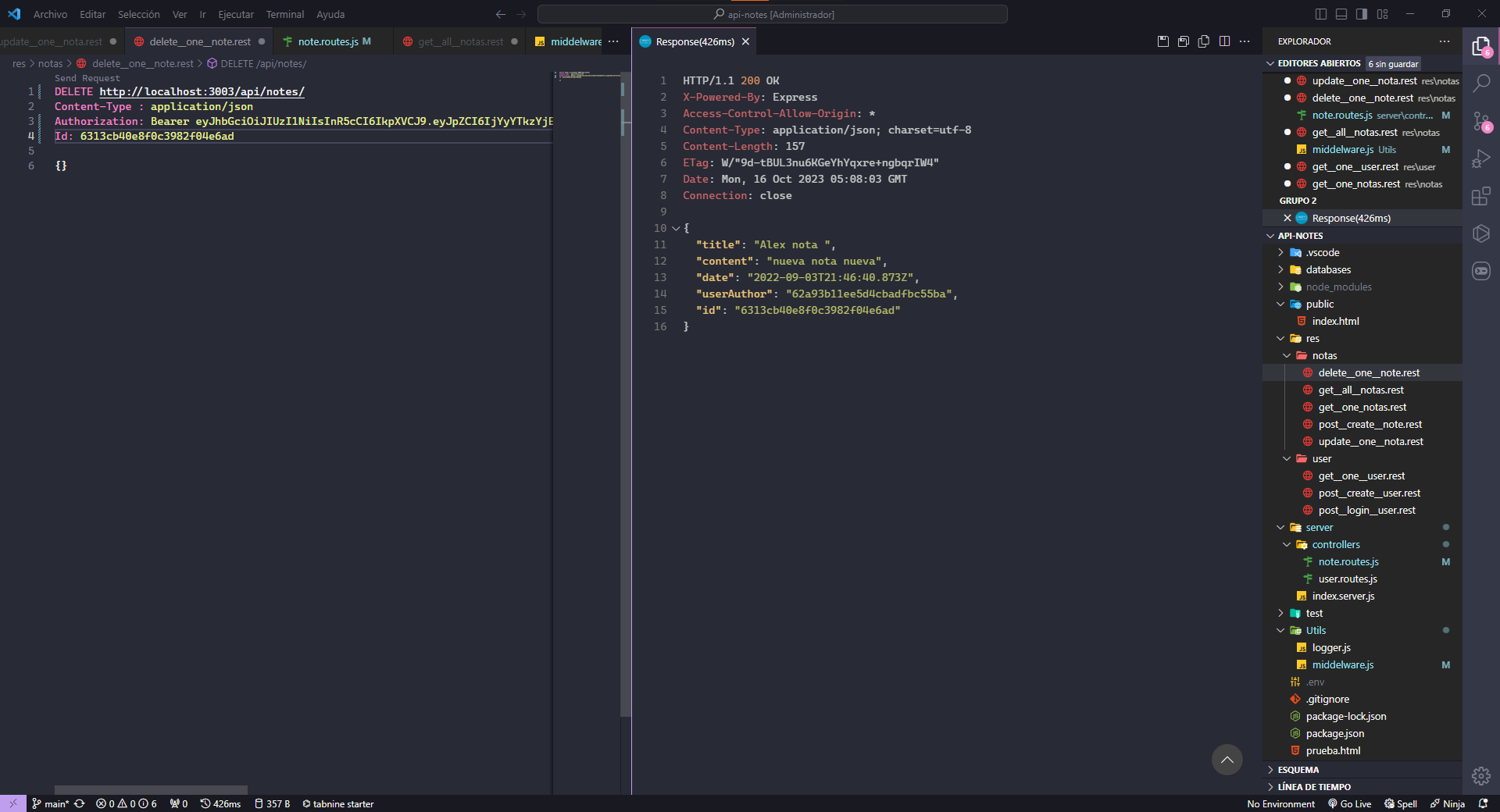The height and width of the screenshot is (812, 1500).
Task: Expand the LÍNEA DE TIEMPO section
Action: [x=1270, y=787]
